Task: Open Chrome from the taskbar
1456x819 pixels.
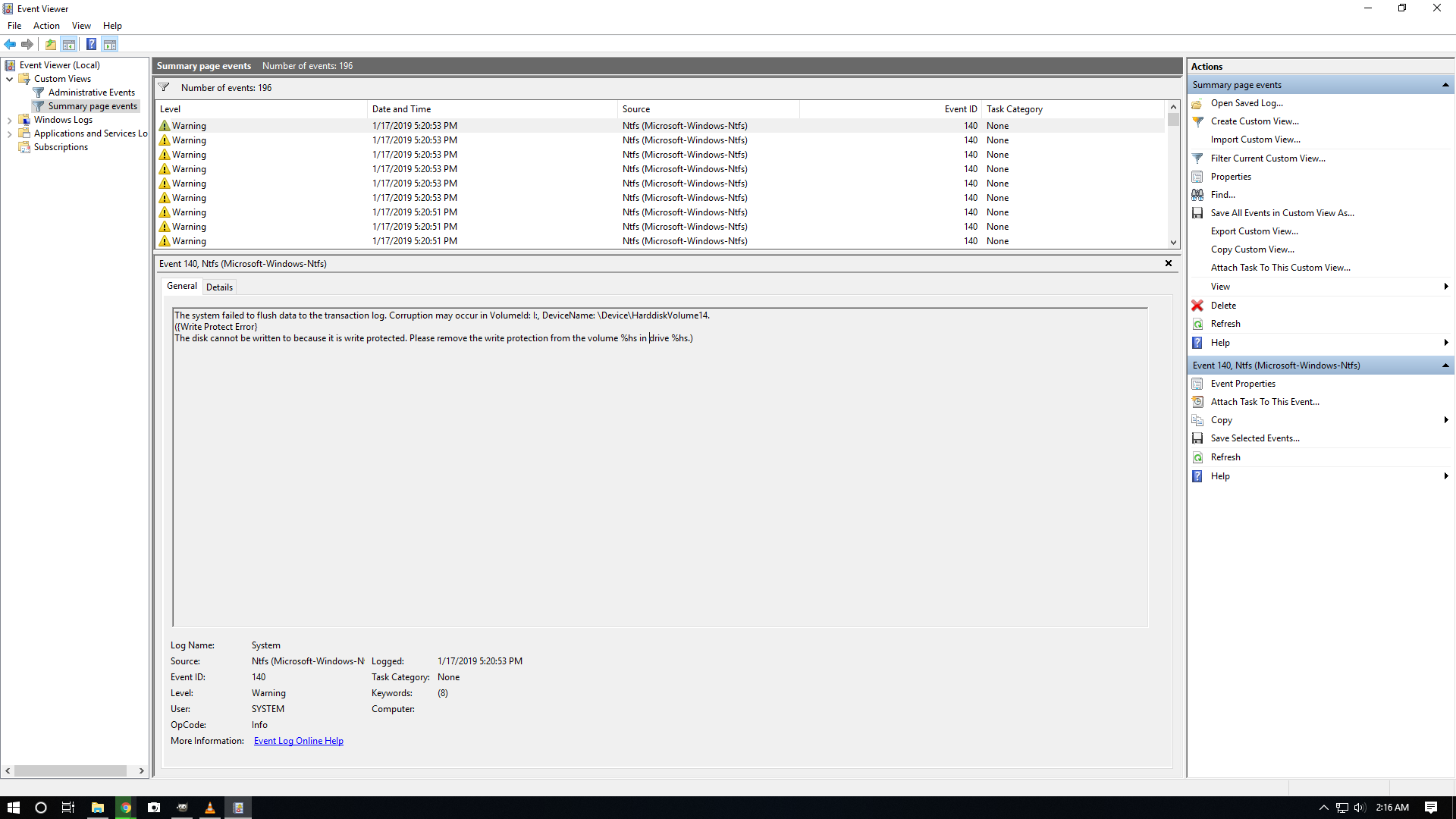Action: click(x=126, y=808)
